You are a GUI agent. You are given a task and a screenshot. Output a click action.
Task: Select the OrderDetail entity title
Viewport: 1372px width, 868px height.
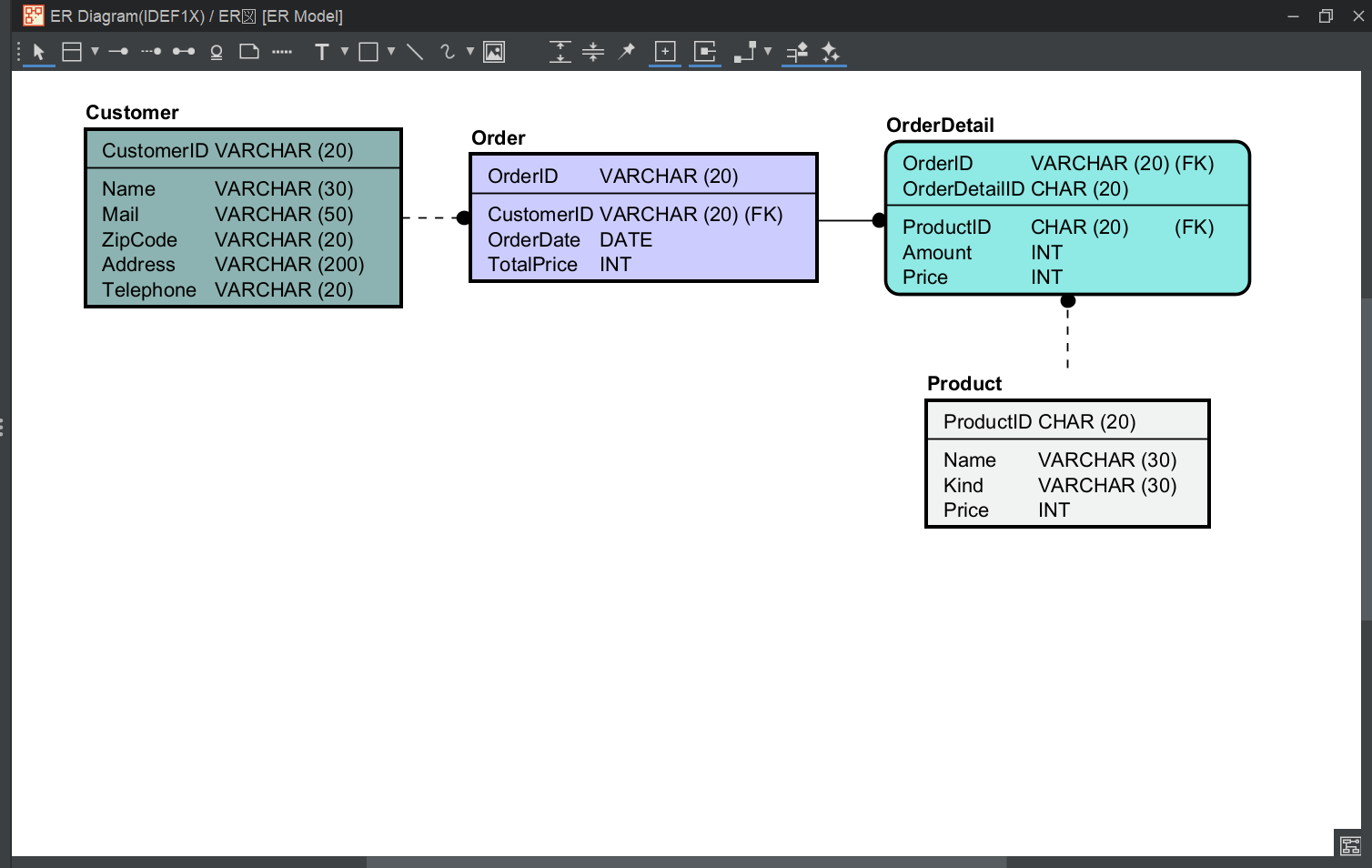coord(940,126)
